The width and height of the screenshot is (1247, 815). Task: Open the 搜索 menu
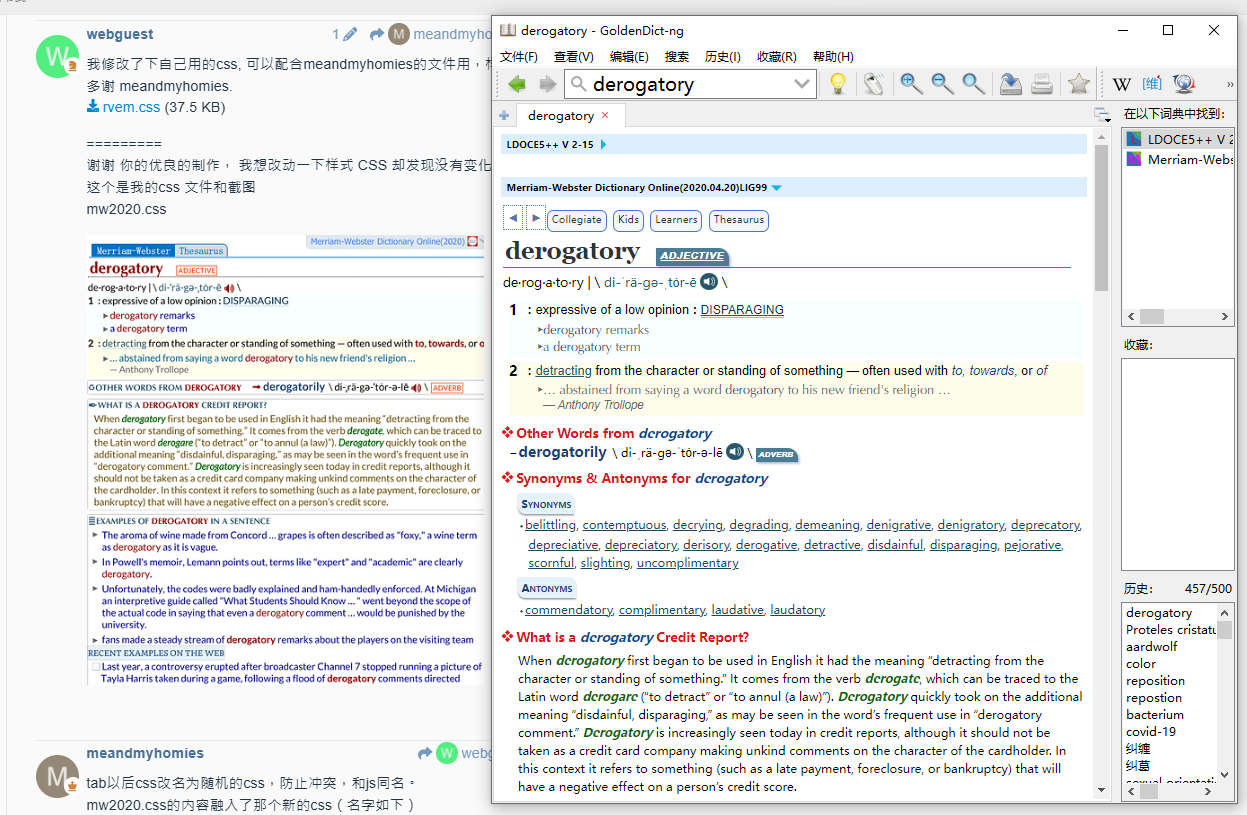point(677,57)
